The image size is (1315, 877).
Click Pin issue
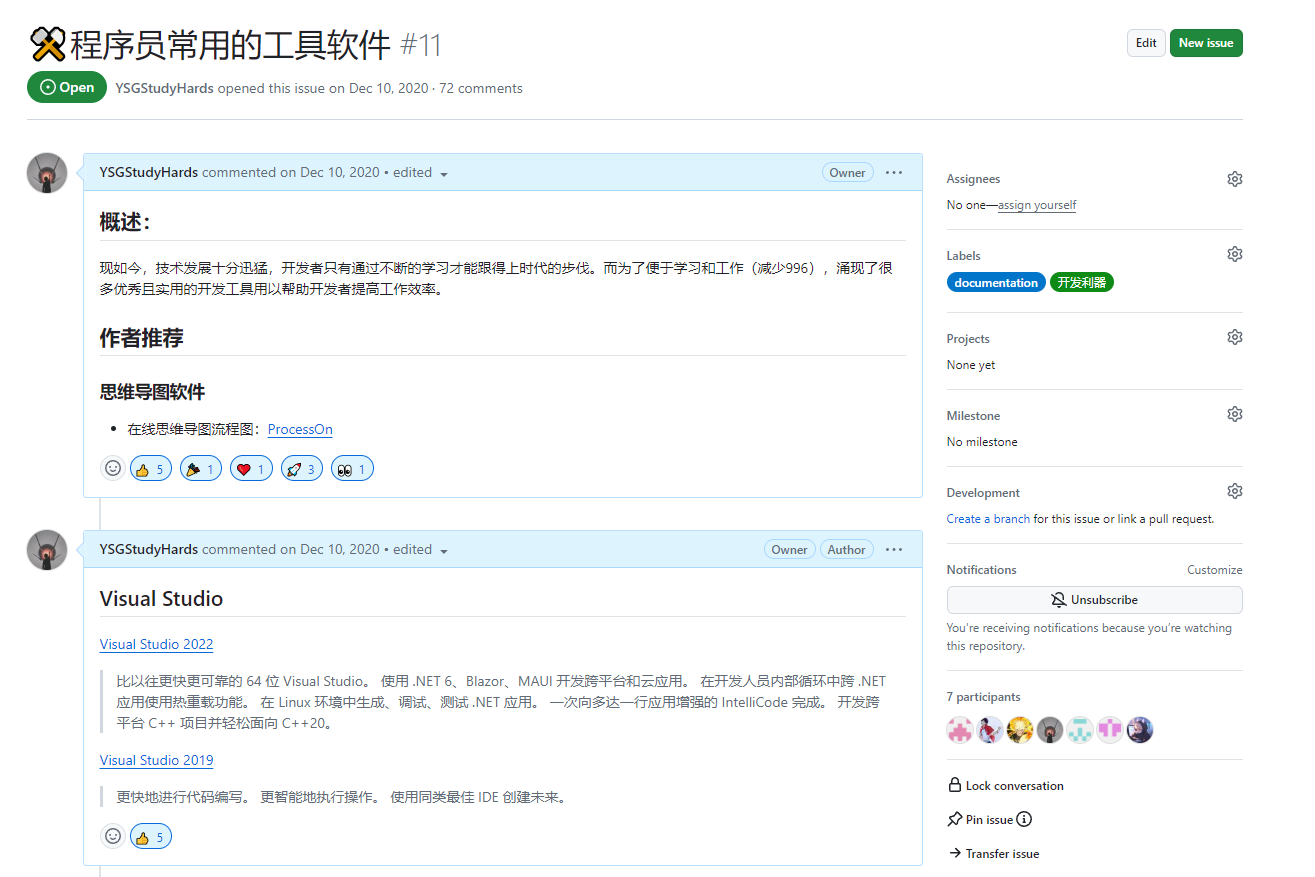click(x=981, y=820)
